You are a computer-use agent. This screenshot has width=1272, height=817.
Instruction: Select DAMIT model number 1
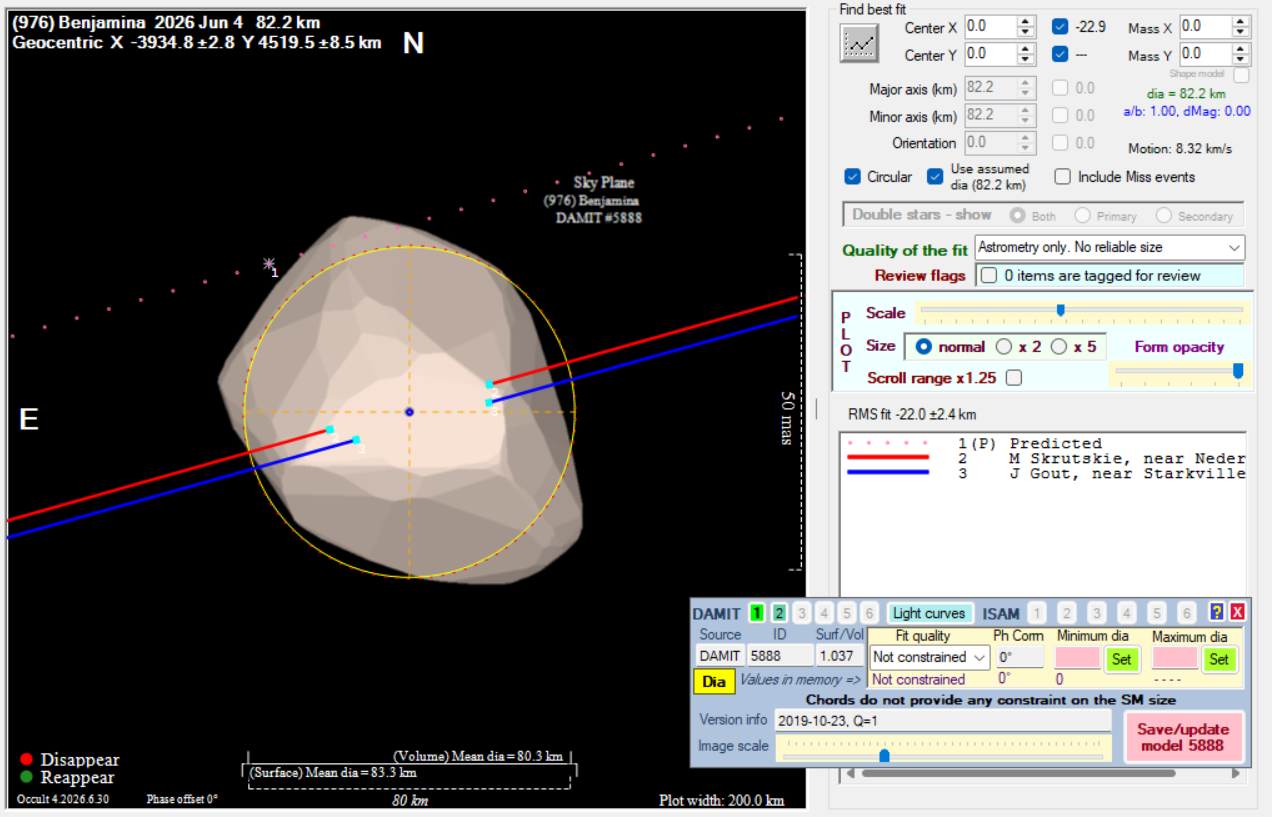click(757, 613)
